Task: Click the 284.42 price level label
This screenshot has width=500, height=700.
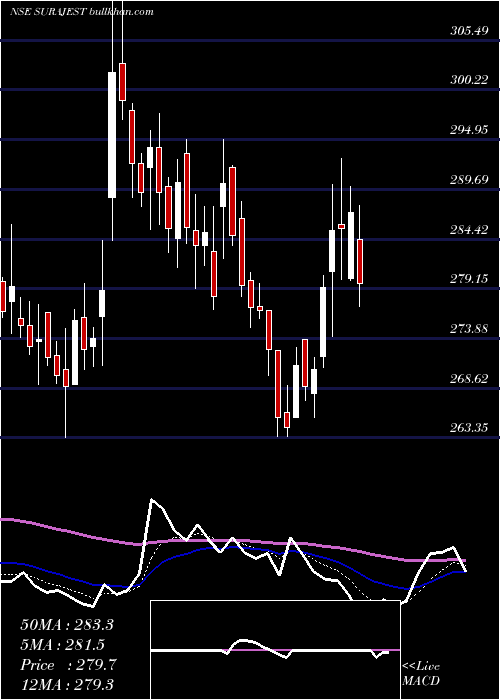Action: pyautogui.click(x=469, y=230)
